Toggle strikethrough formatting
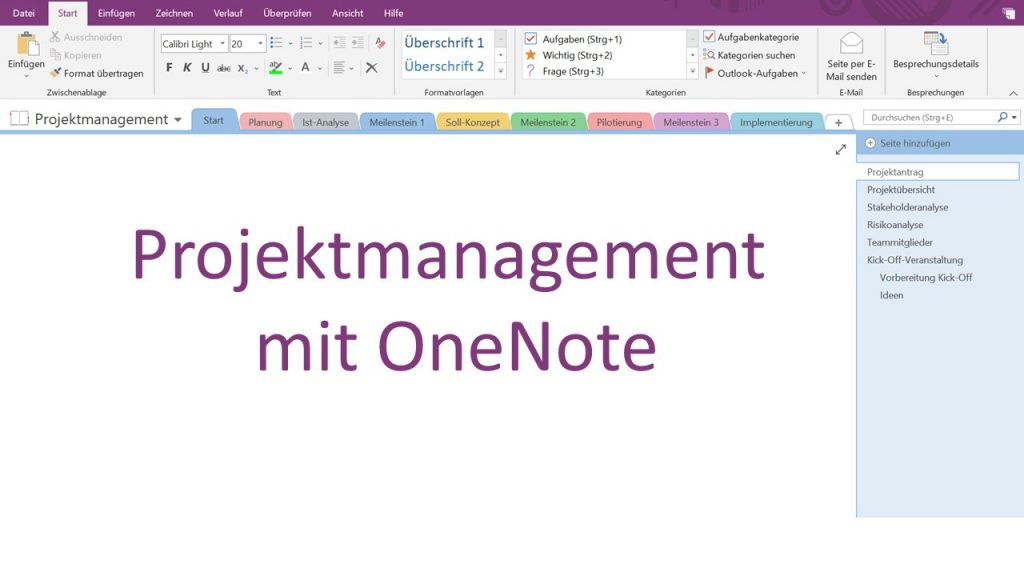 coord(223,68)
